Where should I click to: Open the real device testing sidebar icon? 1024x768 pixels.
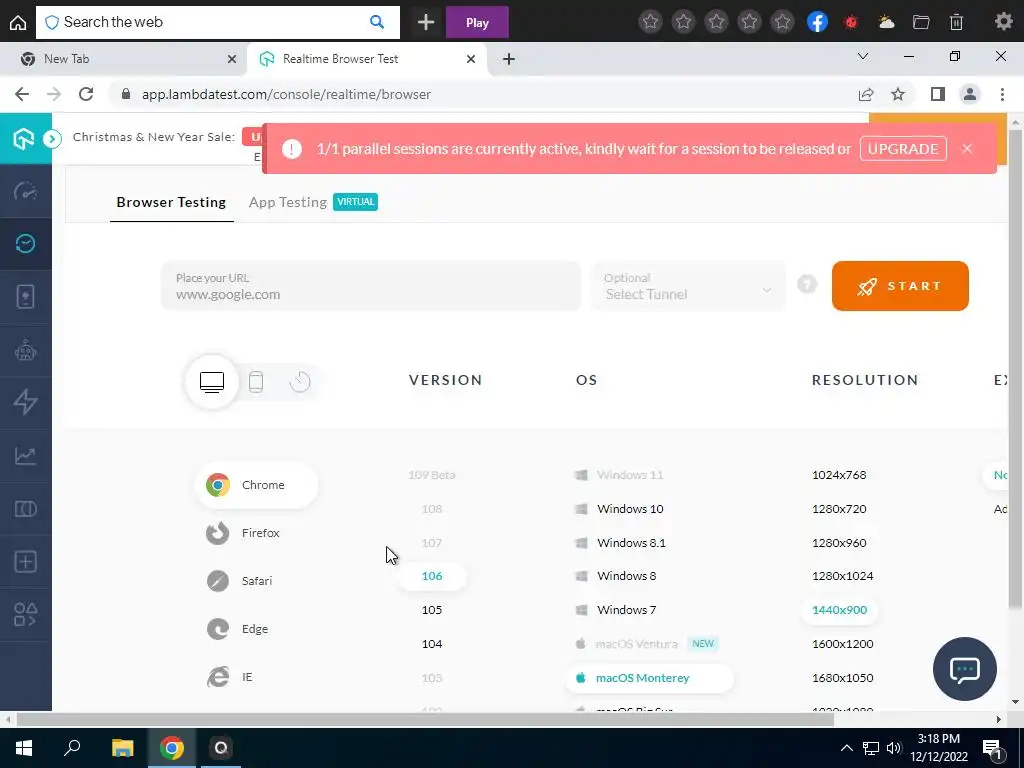pos(25,297)
